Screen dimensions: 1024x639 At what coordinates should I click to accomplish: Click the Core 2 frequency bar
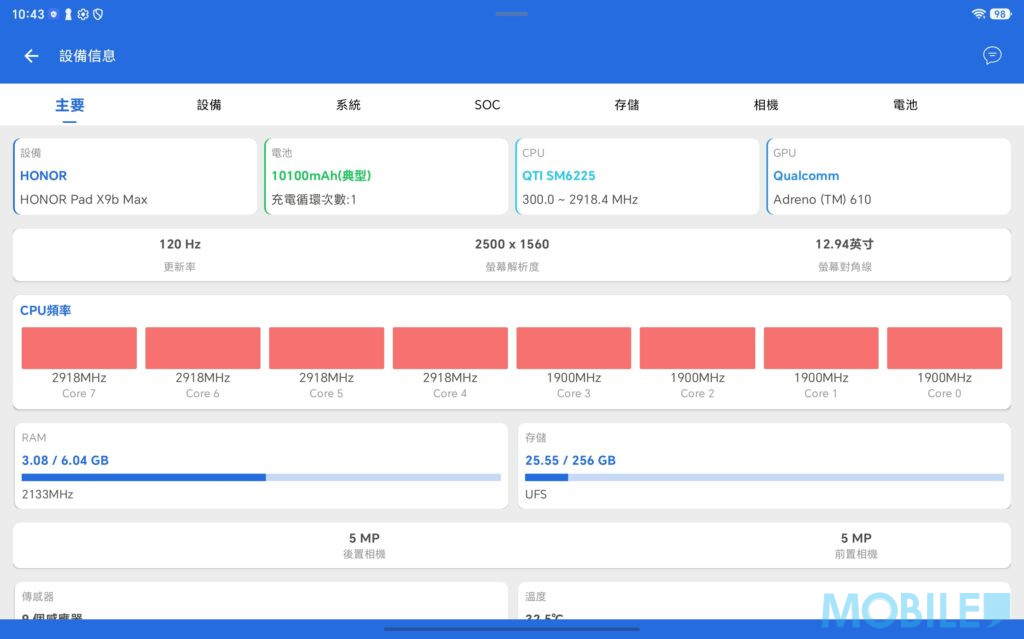click(x=697, y=348)
